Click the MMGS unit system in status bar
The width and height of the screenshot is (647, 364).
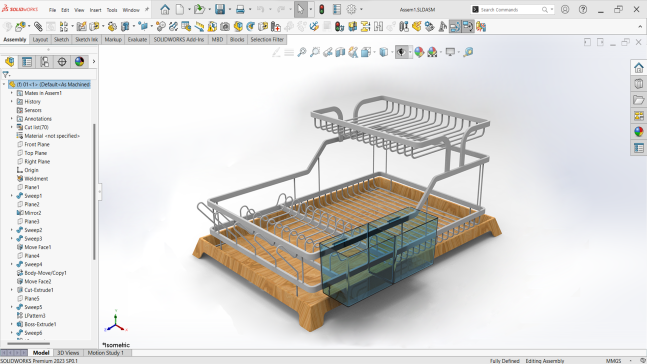pyautogui.click(x=614, y=361)
